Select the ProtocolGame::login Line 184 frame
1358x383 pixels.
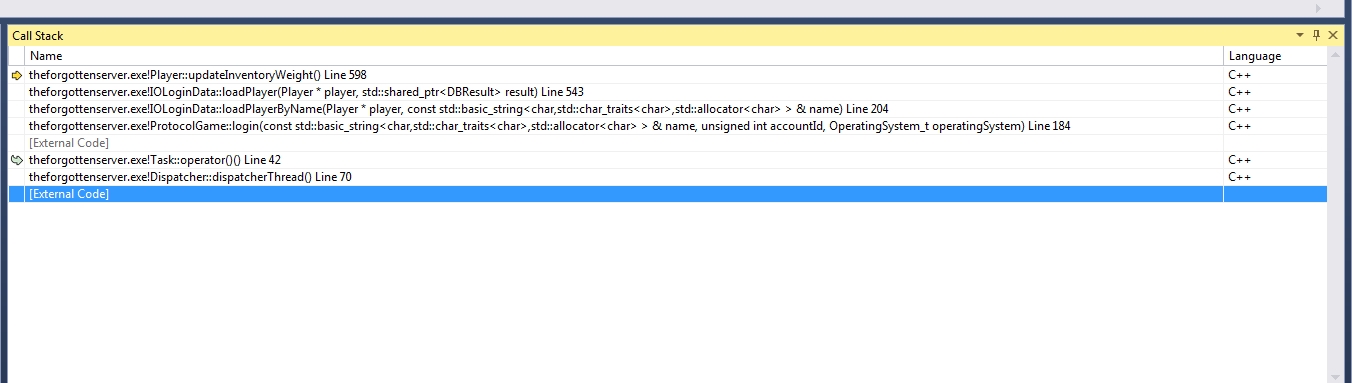(x=668, y=126)
